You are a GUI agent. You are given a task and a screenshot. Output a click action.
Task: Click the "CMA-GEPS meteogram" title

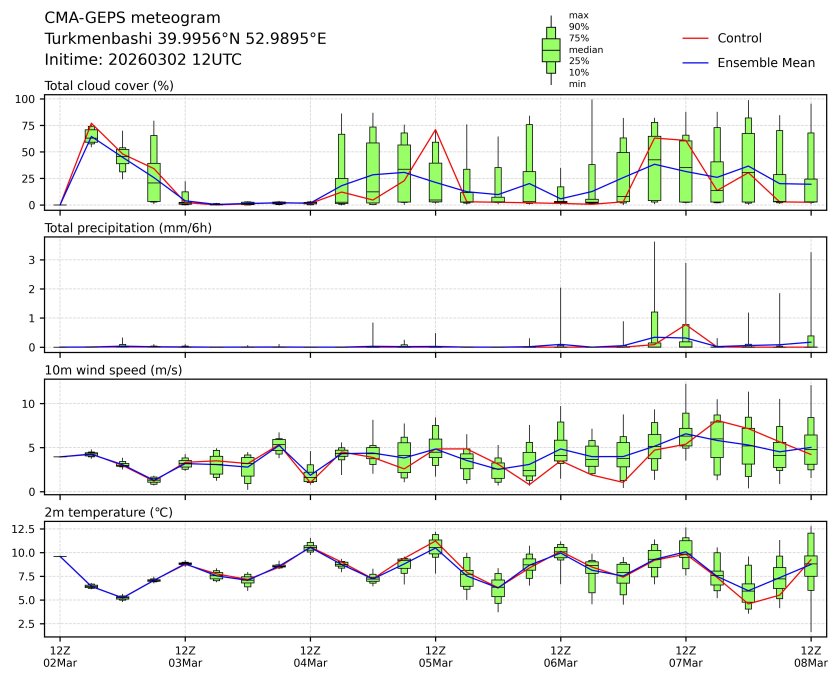pyautogui.click(x=127, y=18)
